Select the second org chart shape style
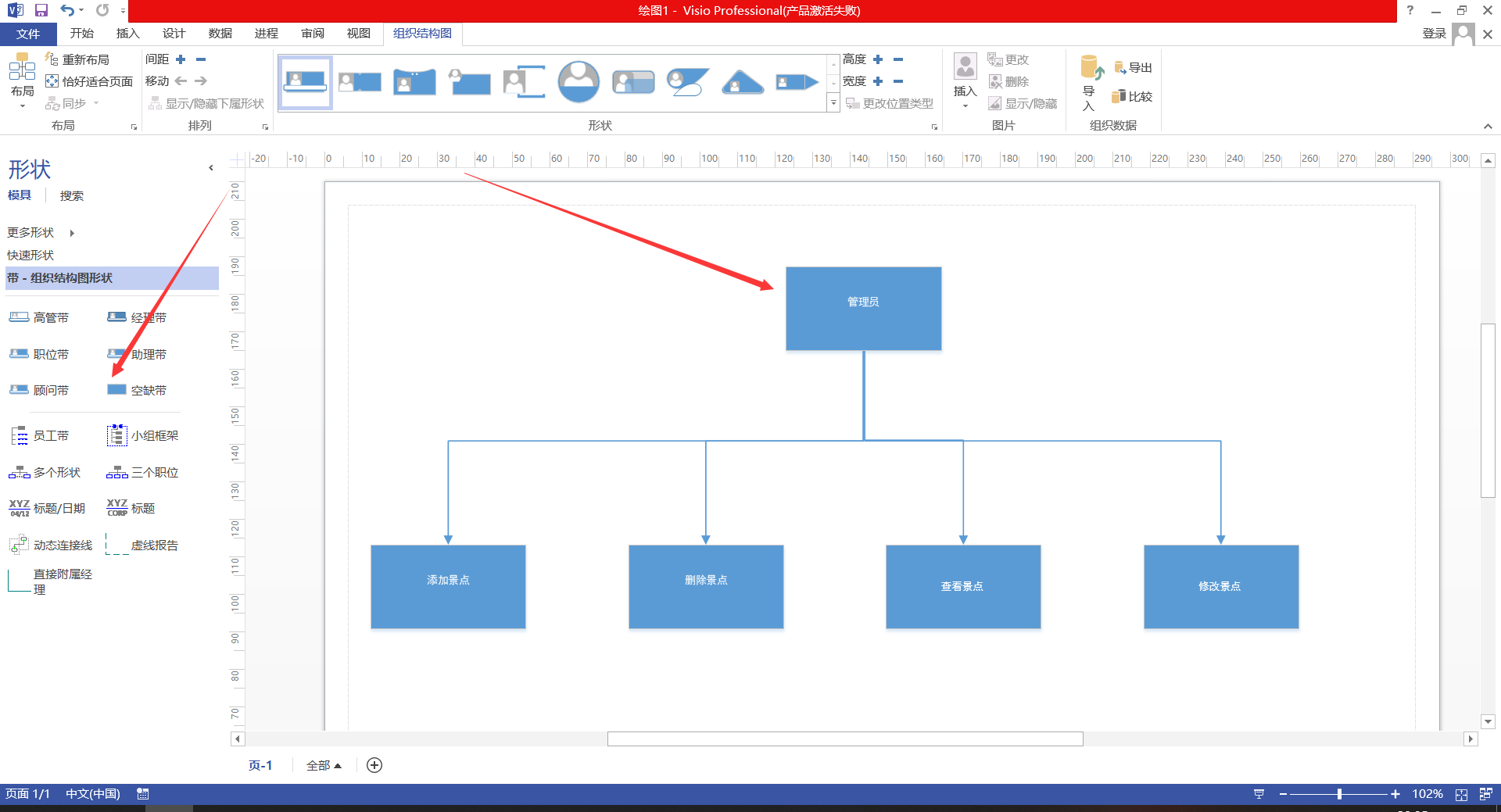Image resolution: width=1501 pixels, height=812 pixels. [360, 82]
